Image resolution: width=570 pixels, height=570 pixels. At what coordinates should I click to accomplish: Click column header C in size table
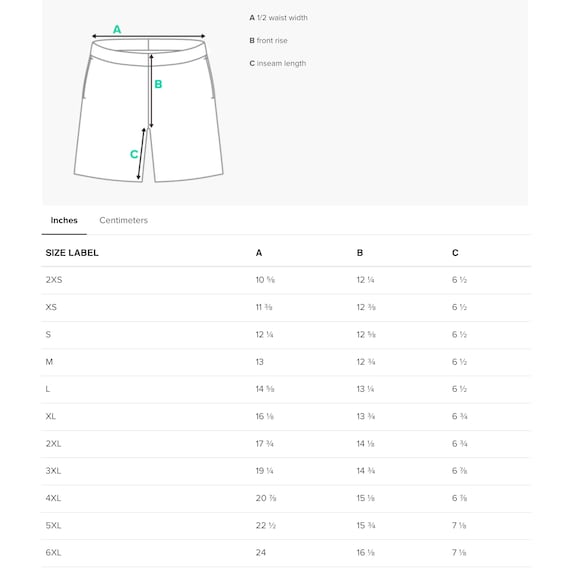(455, 253)
